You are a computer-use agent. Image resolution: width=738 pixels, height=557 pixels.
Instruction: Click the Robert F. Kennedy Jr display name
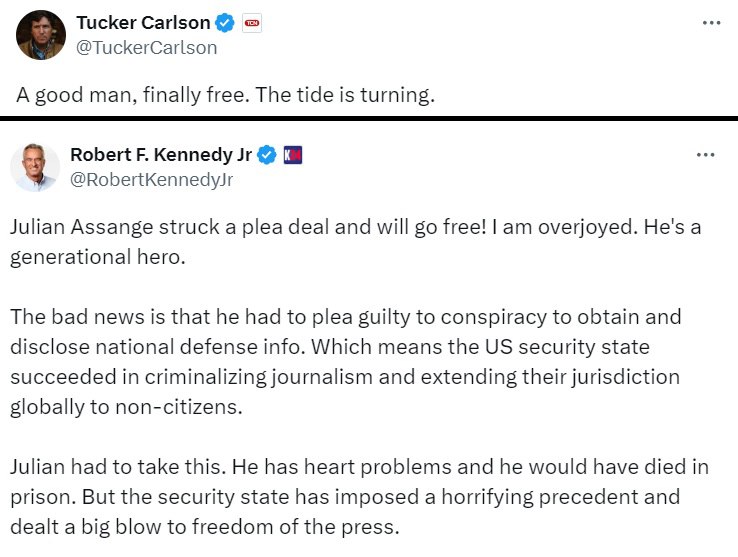pyautogui.click(x=161, y=154)
